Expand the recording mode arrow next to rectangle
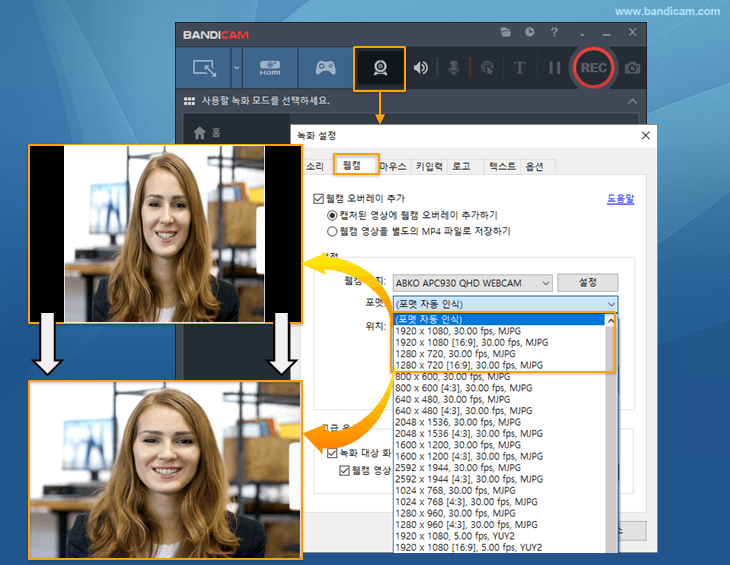730x565 pixels. click(236, 69)
